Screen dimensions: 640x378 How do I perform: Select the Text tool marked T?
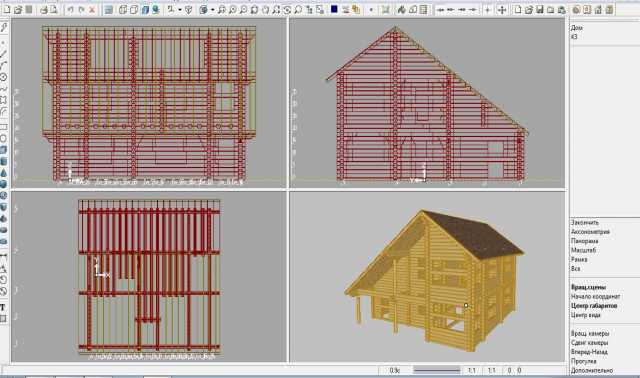click(3, 307)
